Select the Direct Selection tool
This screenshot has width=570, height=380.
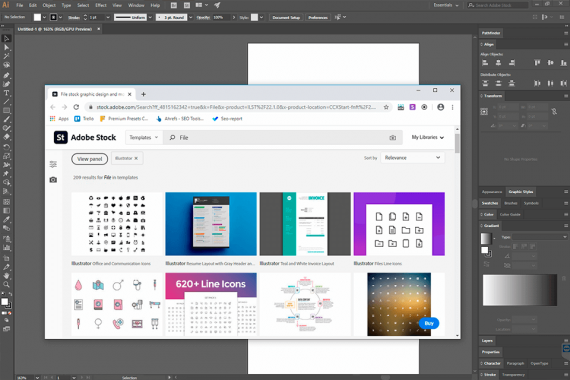pos(6,48)
